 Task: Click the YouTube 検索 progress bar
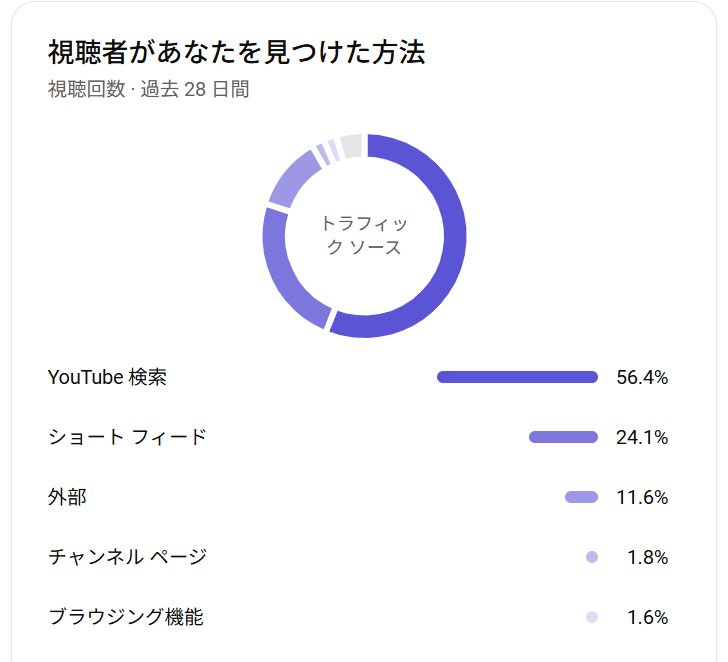coord(517,377)
